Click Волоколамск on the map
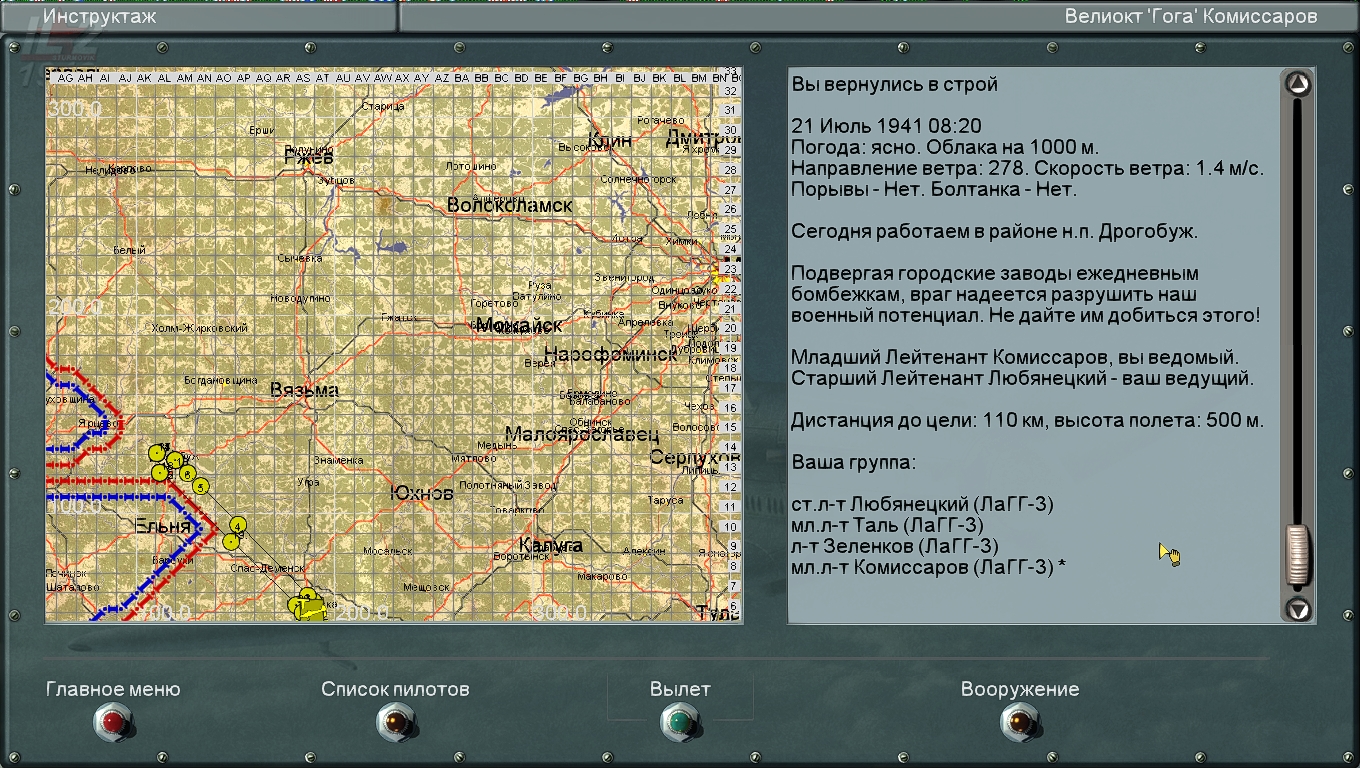The width and height of the screenshot is (1360, 768). pos(510,206)
